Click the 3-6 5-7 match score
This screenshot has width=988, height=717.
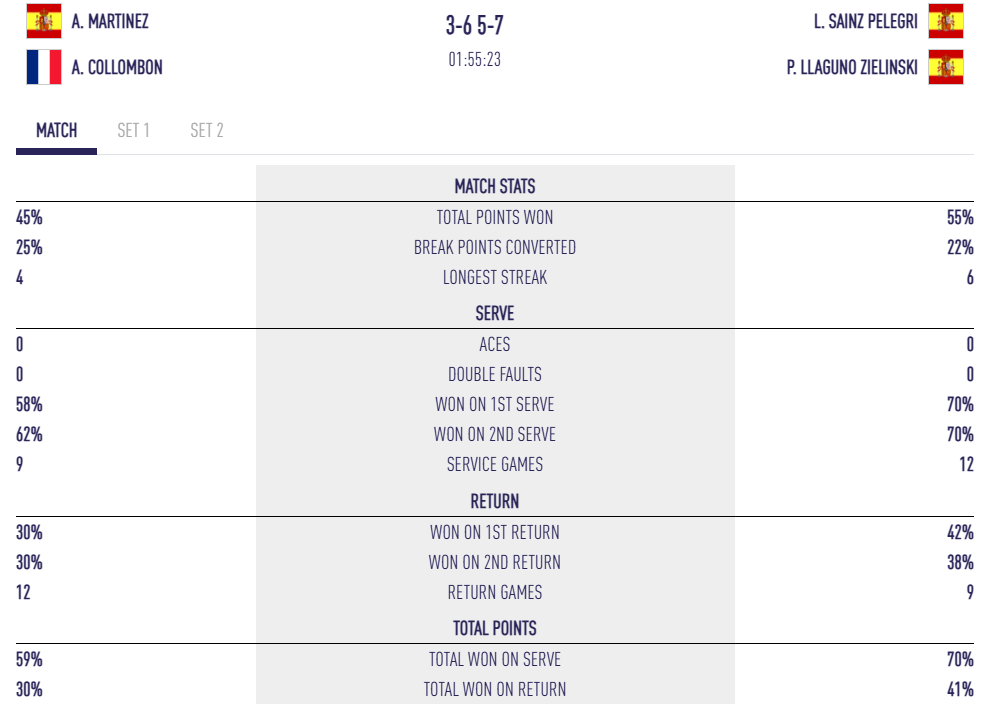[475, 27]
